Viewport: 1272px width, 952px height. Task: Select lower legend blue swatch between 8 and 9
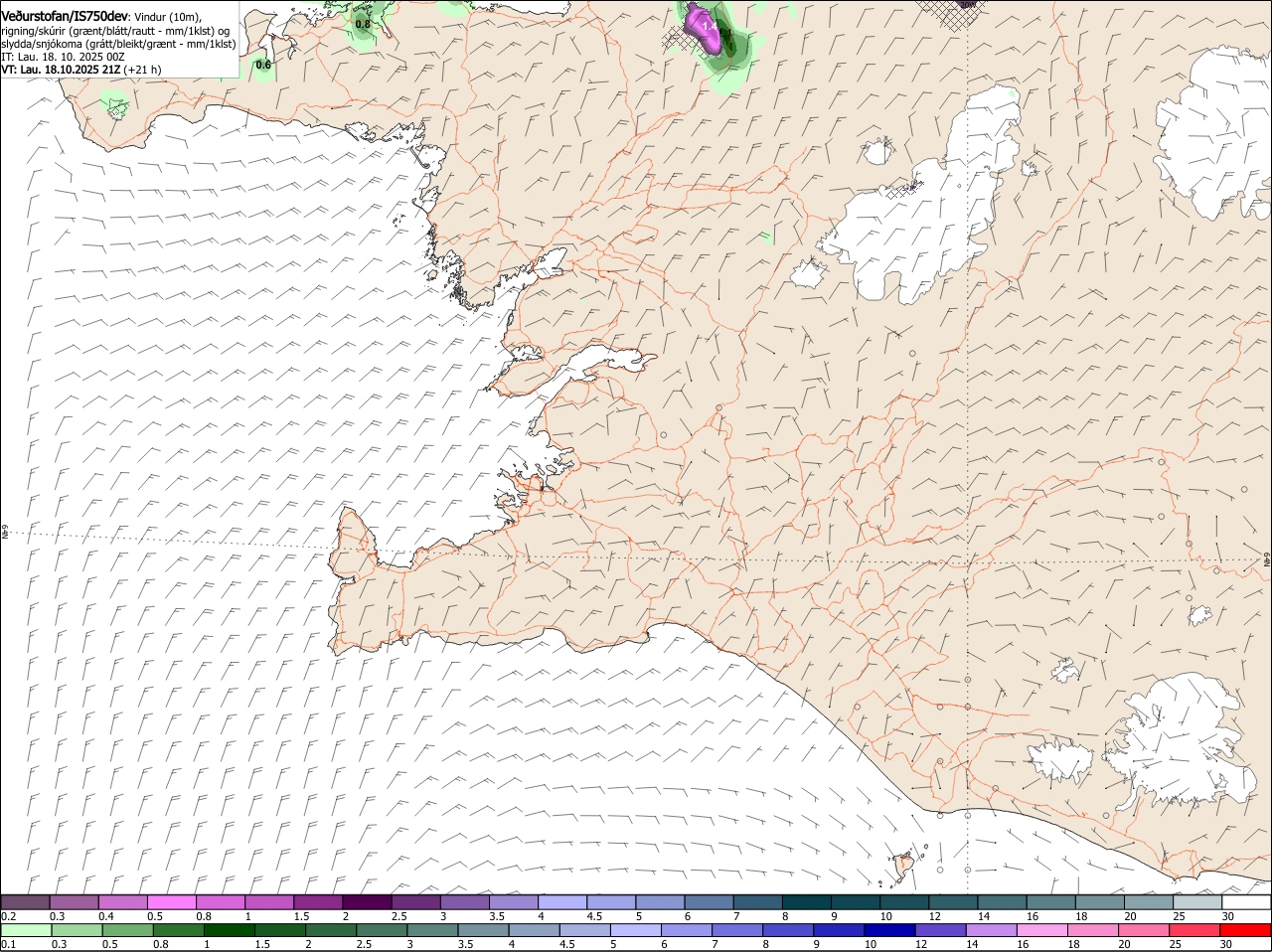(x=787, y=930)
